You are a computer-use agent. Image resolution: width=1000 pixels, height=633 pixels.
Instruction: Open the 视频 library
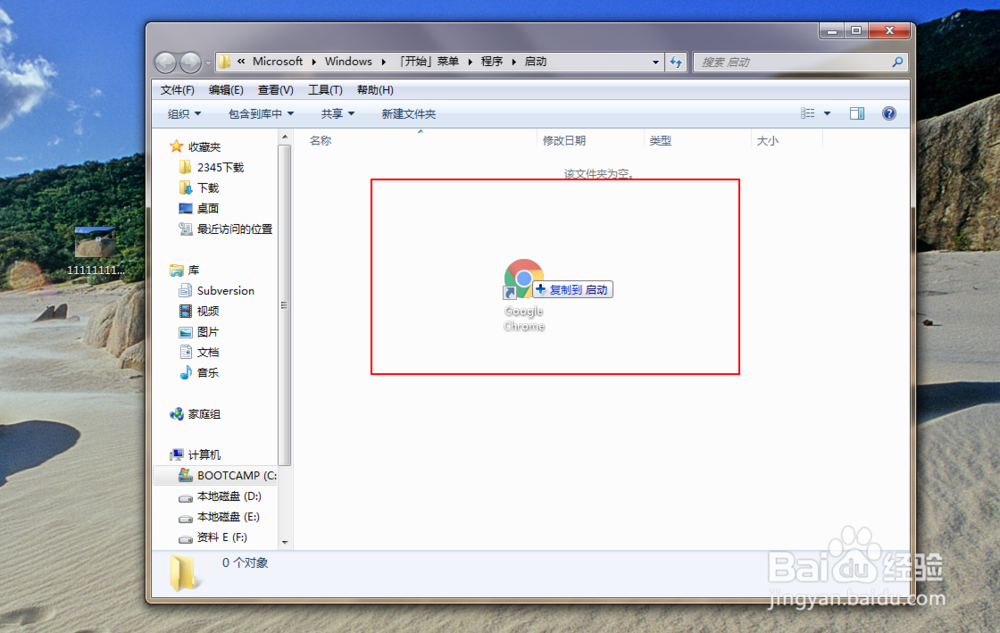click(x=207, y=311)
